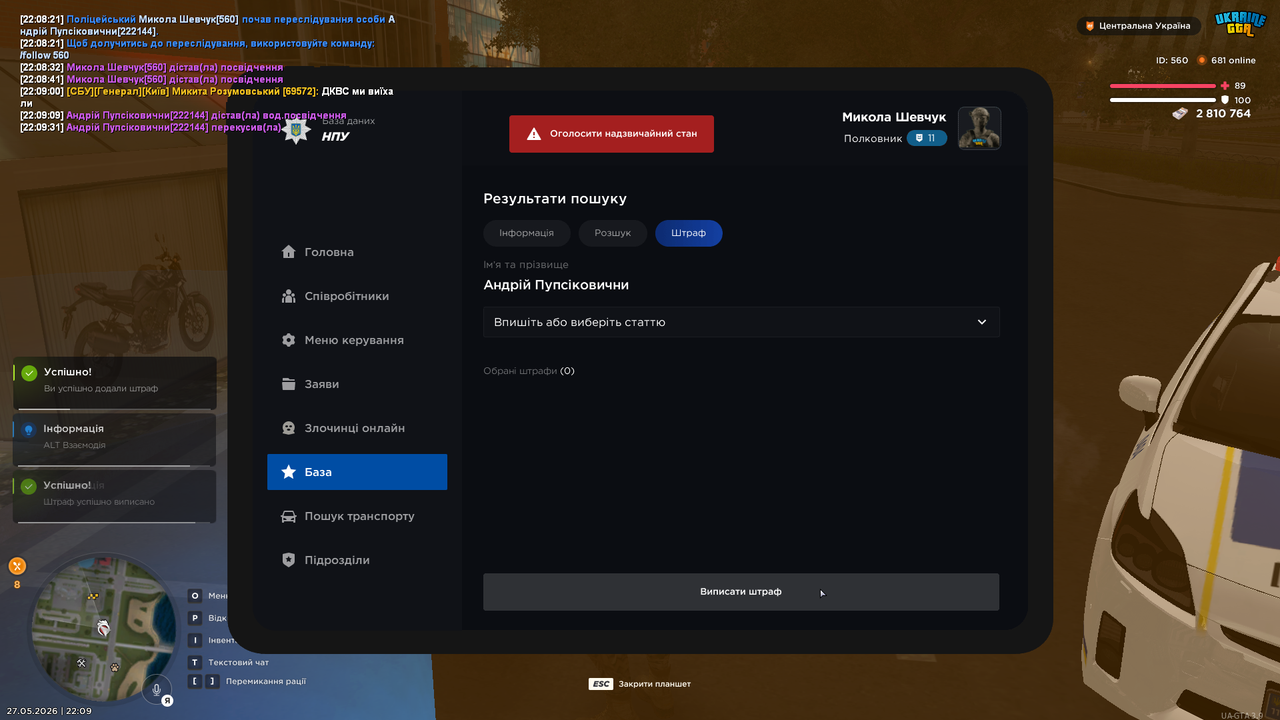This screenshot has width=1280, height=720.
Task: Open Меню керування section
Action: (357, 340)
